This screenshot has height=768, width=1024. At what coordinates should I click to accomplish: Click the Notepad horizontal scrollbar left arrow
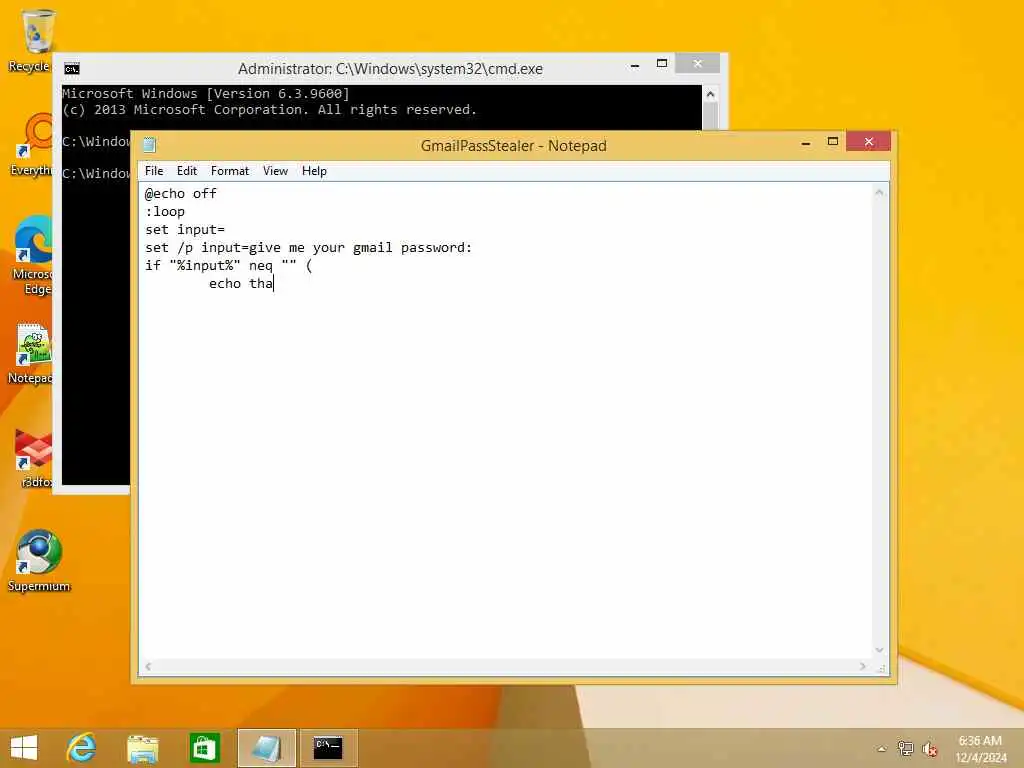[x=148, y=667]
